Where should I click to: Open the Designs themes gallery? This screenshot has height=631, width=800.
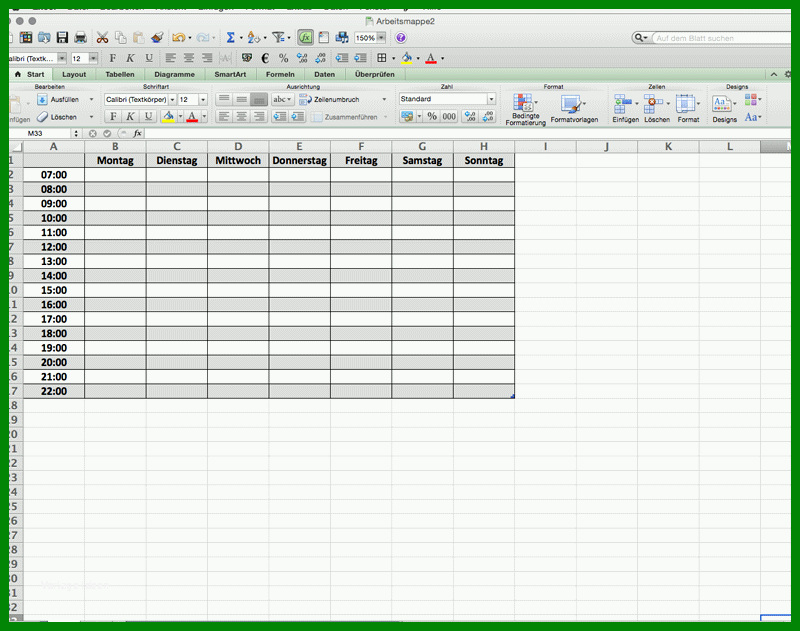724,109
